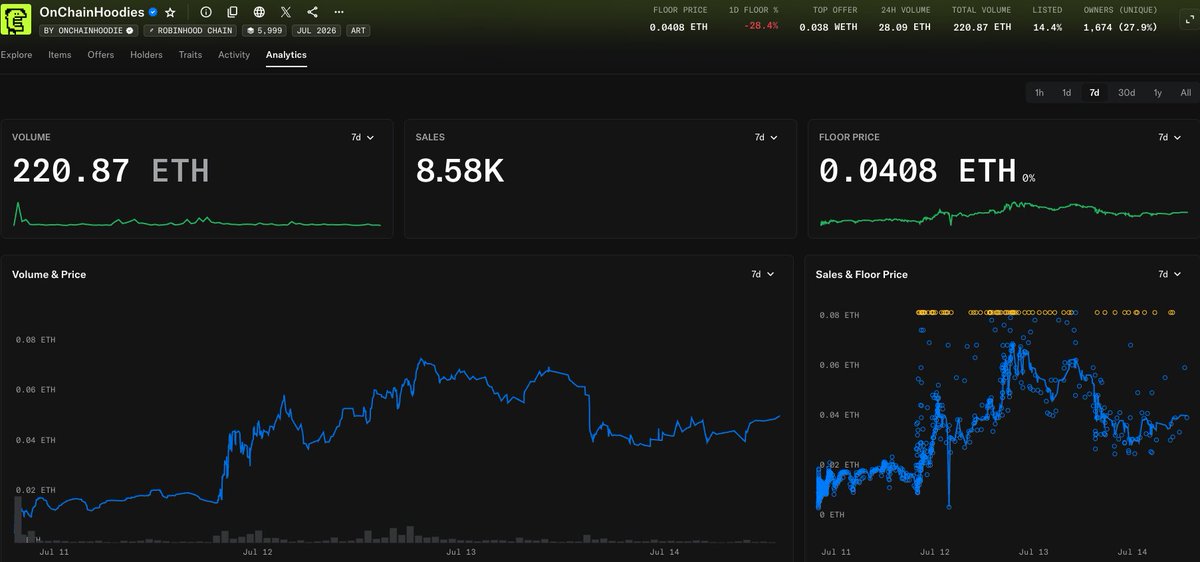Click the 0.06 ETH axis label on Volume & Price
Screen dimensions: 1200x562
click(36, 390)
